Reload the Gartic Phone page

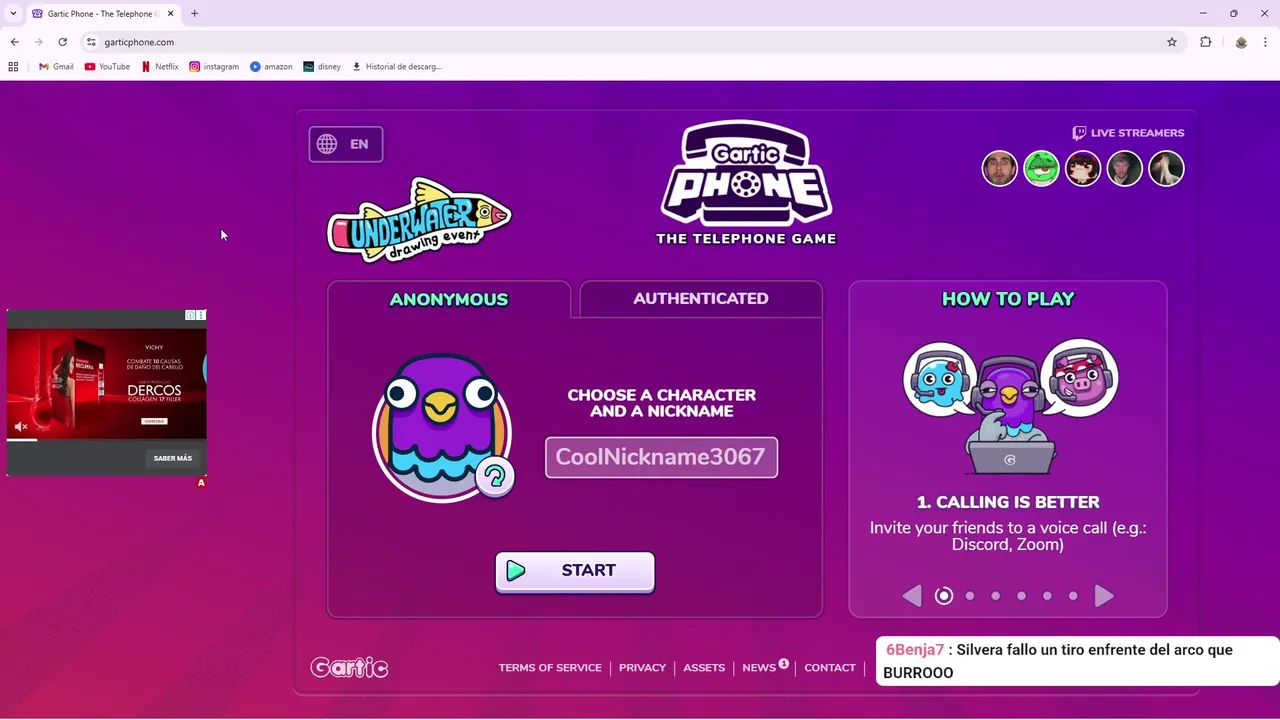[x=62, y=42]
